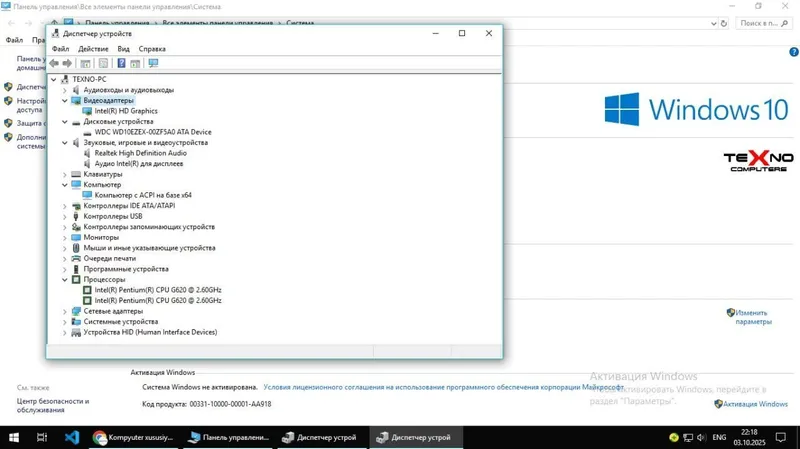The width and height of the screenshot is (800, 449).
Task: Click the Realtek High Definition Audio speaker icon
Action: [87, 153]
